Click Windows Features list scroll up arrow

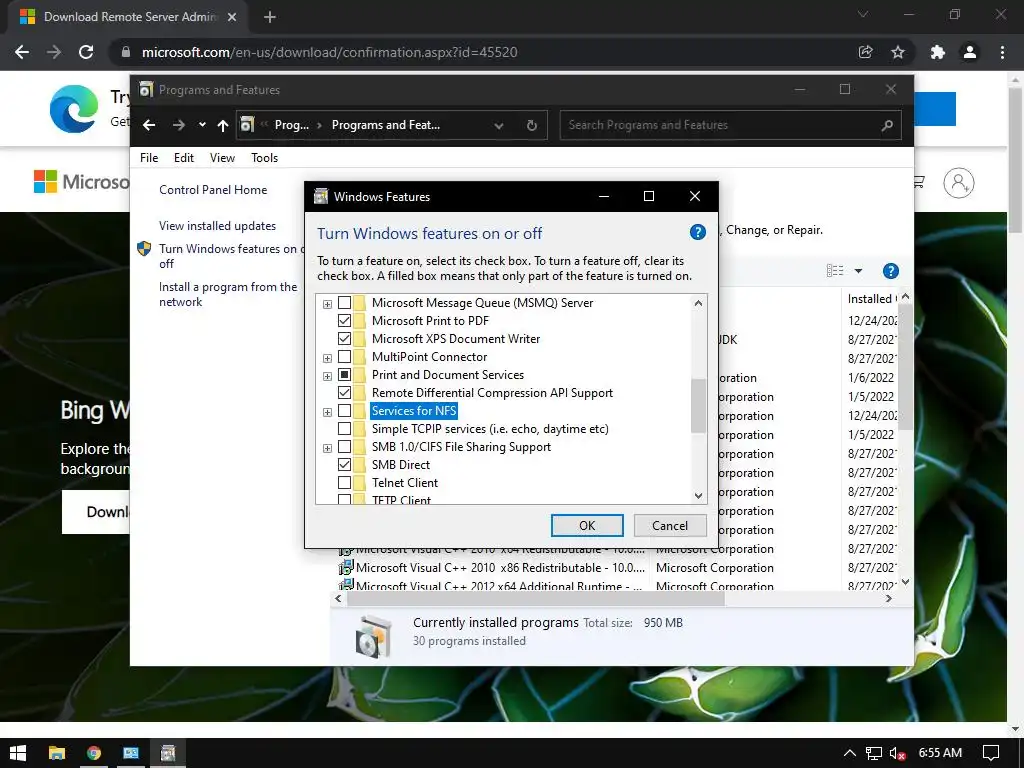coord(698,303)
